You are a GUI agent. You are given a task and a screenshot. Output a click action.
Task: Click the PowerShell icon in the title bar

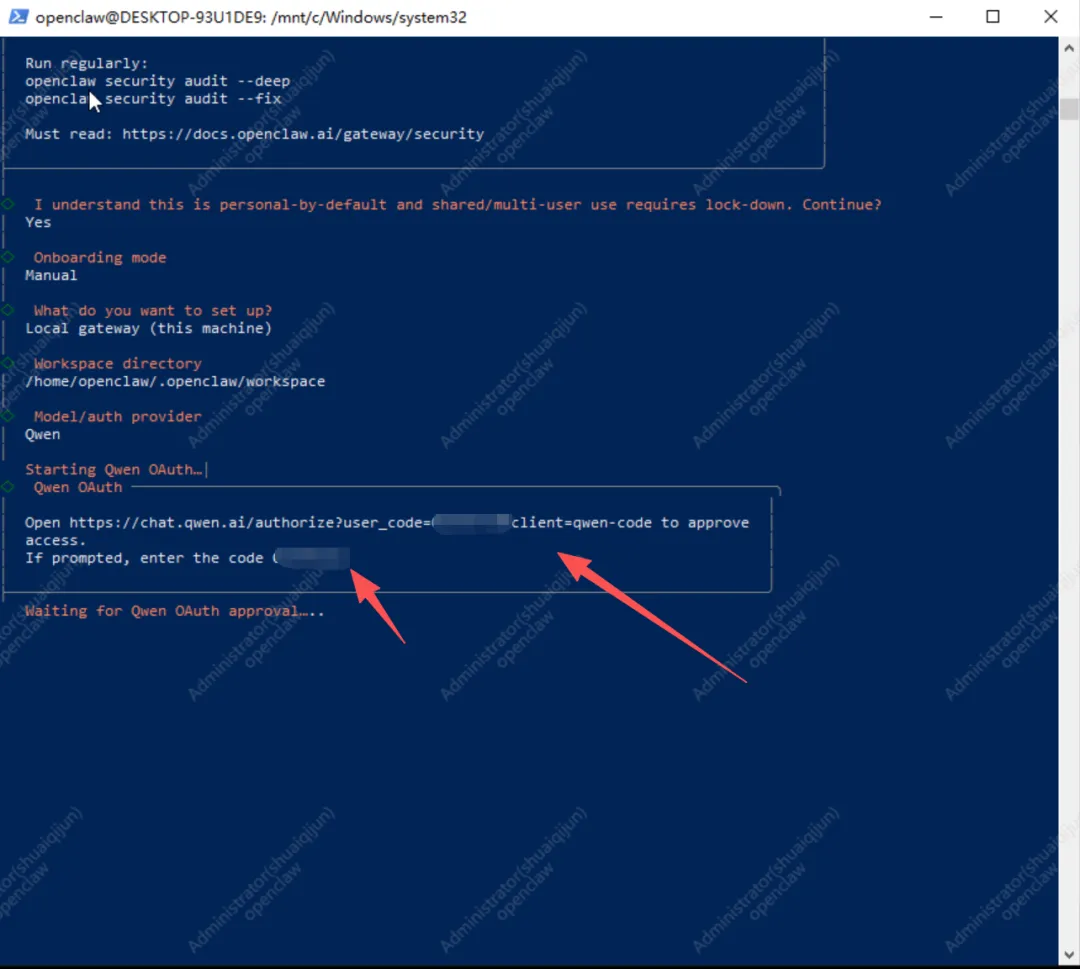click(18, 17)
